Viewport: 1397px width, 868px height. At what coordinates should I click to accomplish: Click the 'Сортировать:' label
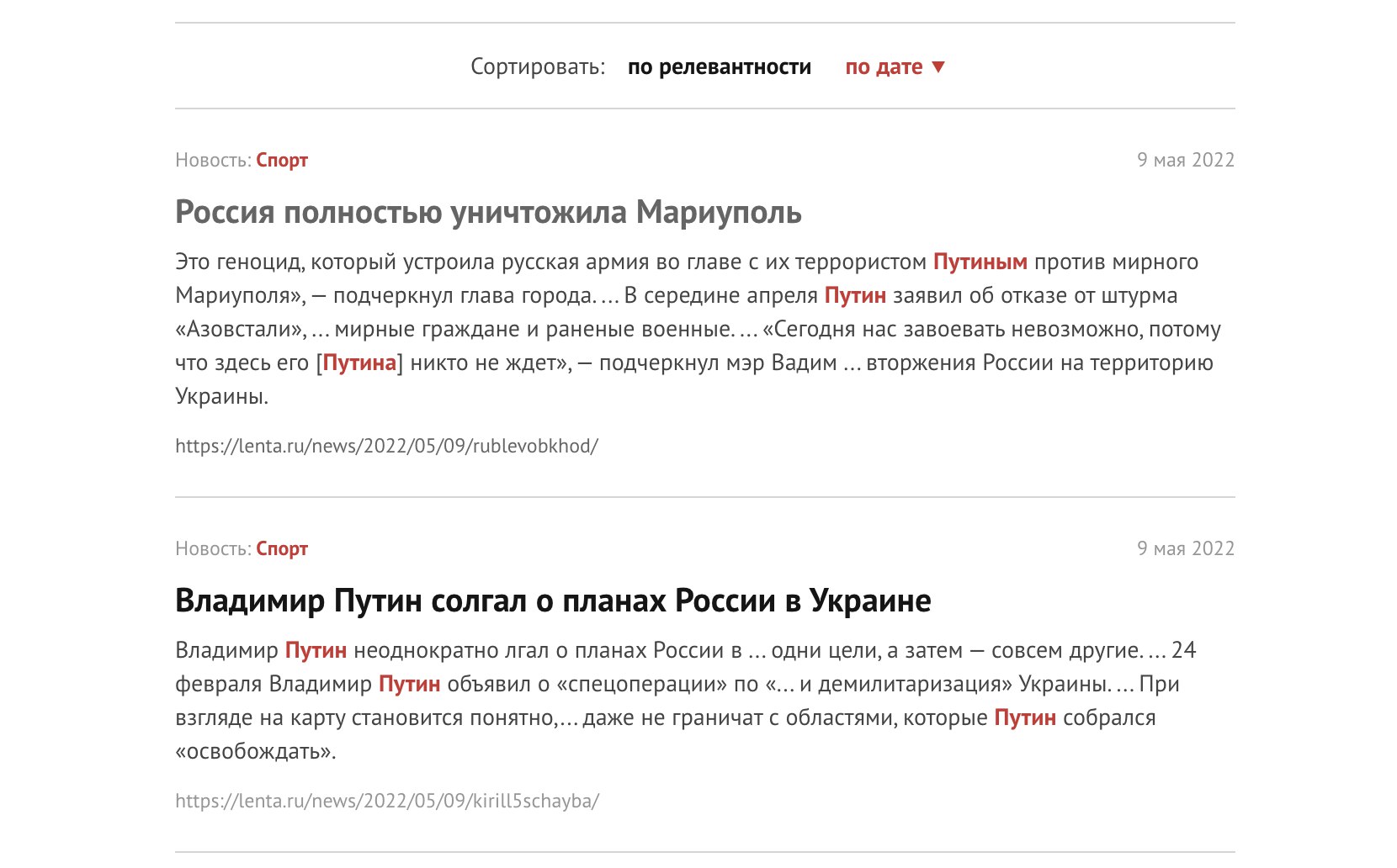click(539, 66)
